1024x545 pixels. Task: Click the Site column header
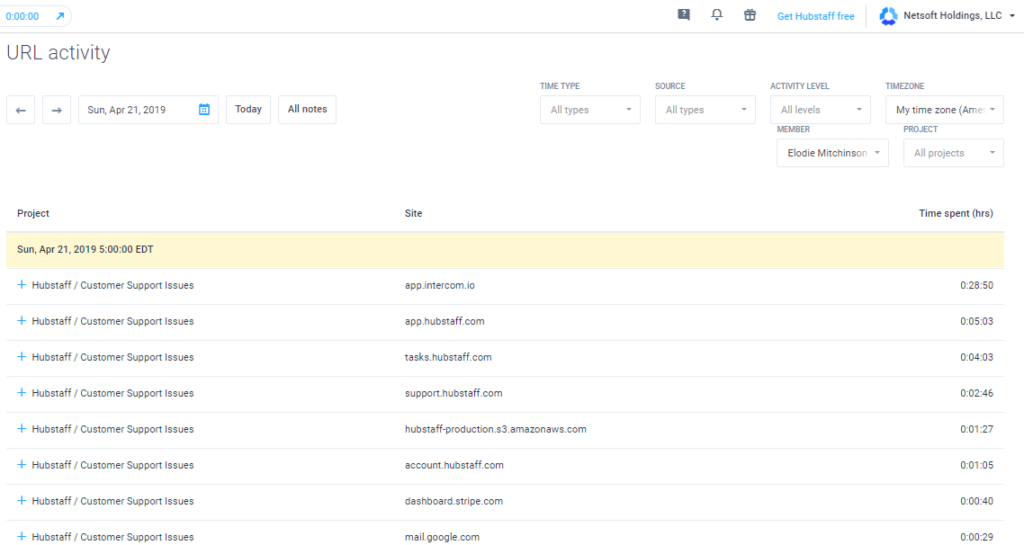click(413, 213)
